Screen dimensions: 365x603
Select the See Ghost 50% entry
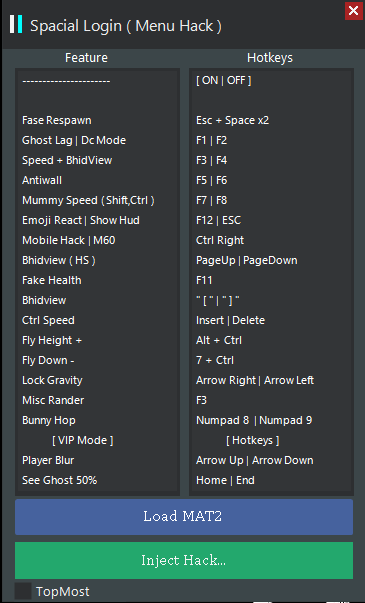[60, 480]
